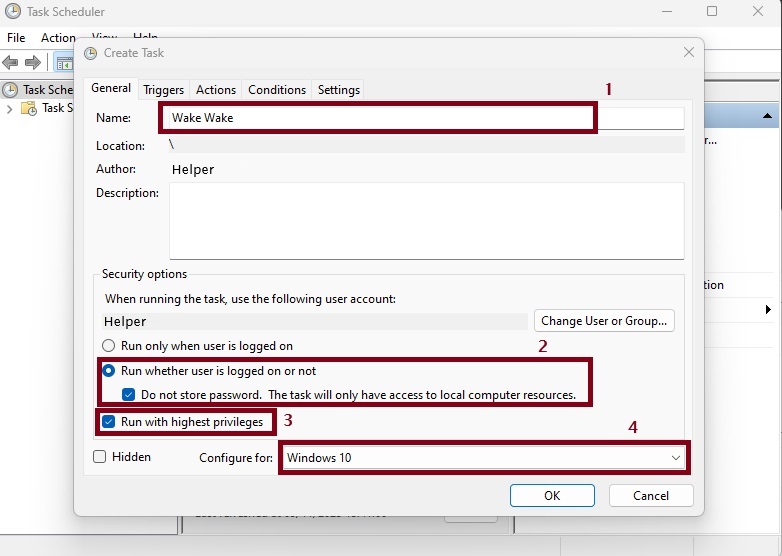Click the back arrow toolbar icon

click(x=10, y=62)
